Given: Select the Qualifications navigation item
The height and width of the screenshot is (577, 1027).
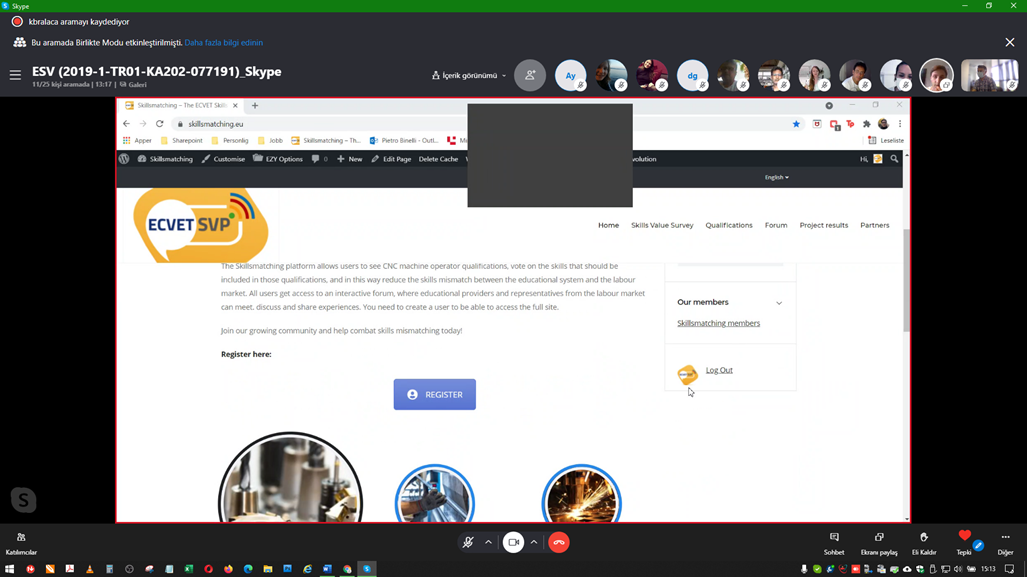Looking at the screenshot, I should coord(728,225).
